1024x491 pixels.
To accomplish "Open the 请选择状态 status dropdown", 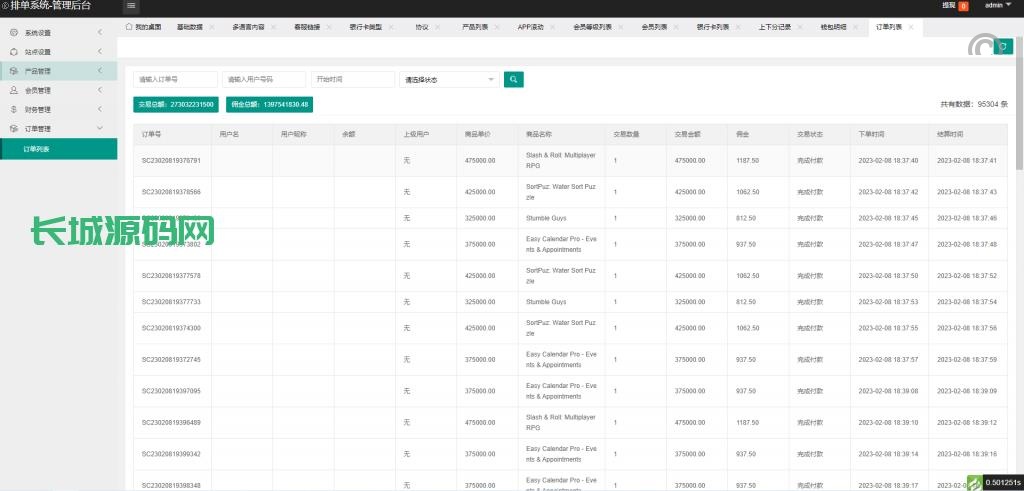I will pos(449,79).
